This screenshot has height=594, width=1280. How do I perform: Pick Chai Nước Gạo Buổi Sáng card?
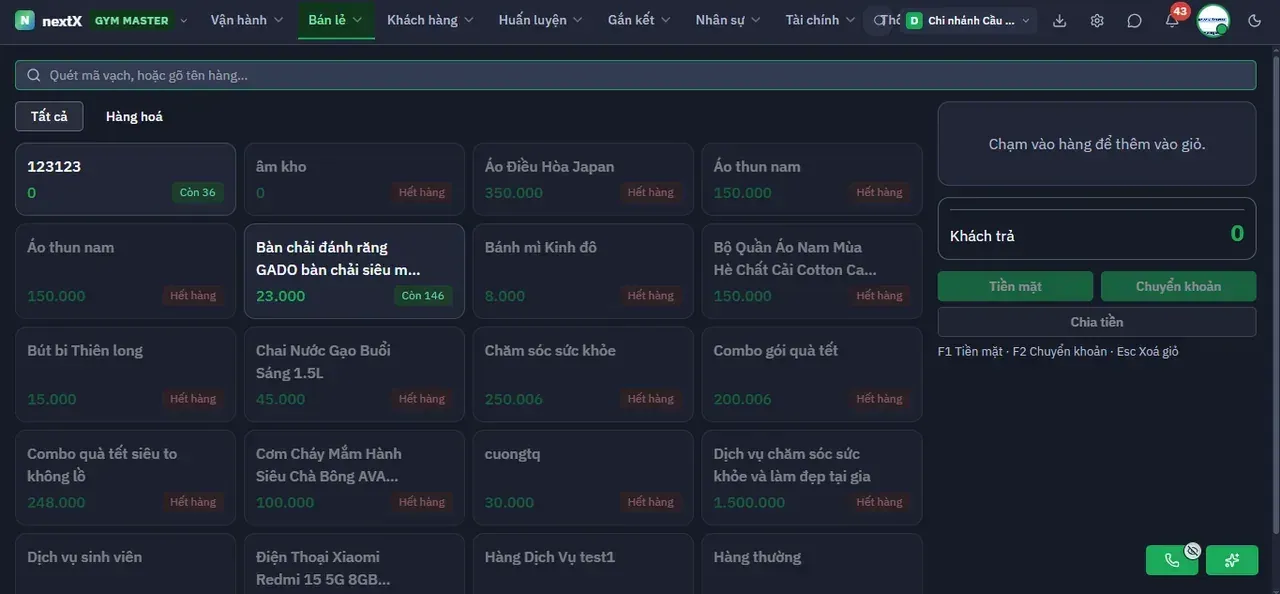(354, 374)
